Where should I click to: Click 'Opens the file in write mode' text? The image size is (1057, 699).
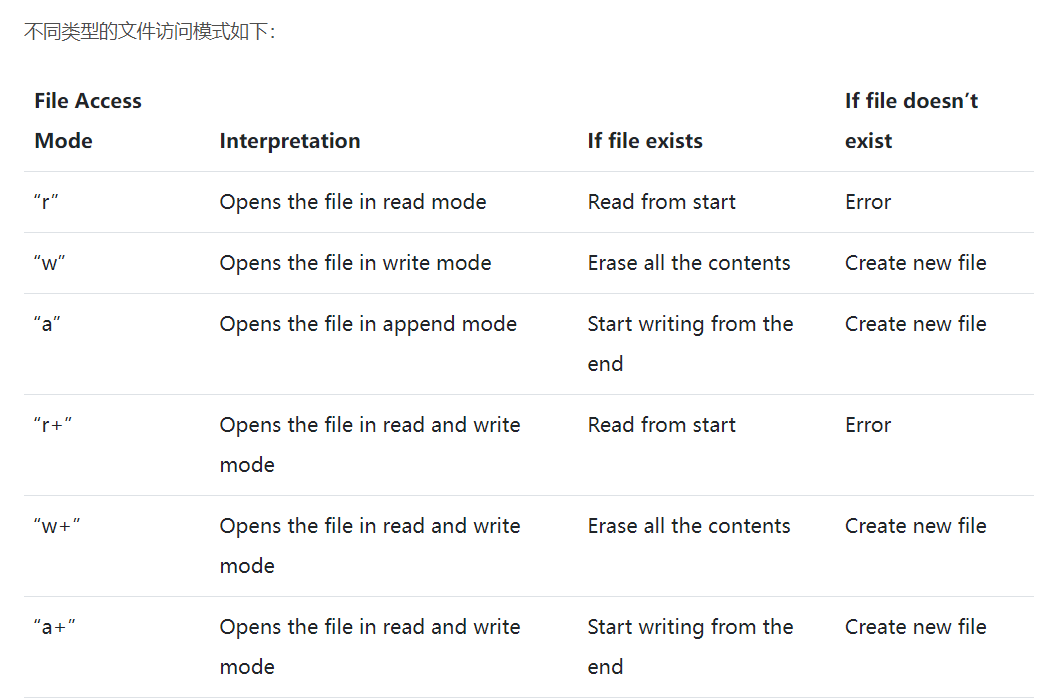(x=355, y=263)
